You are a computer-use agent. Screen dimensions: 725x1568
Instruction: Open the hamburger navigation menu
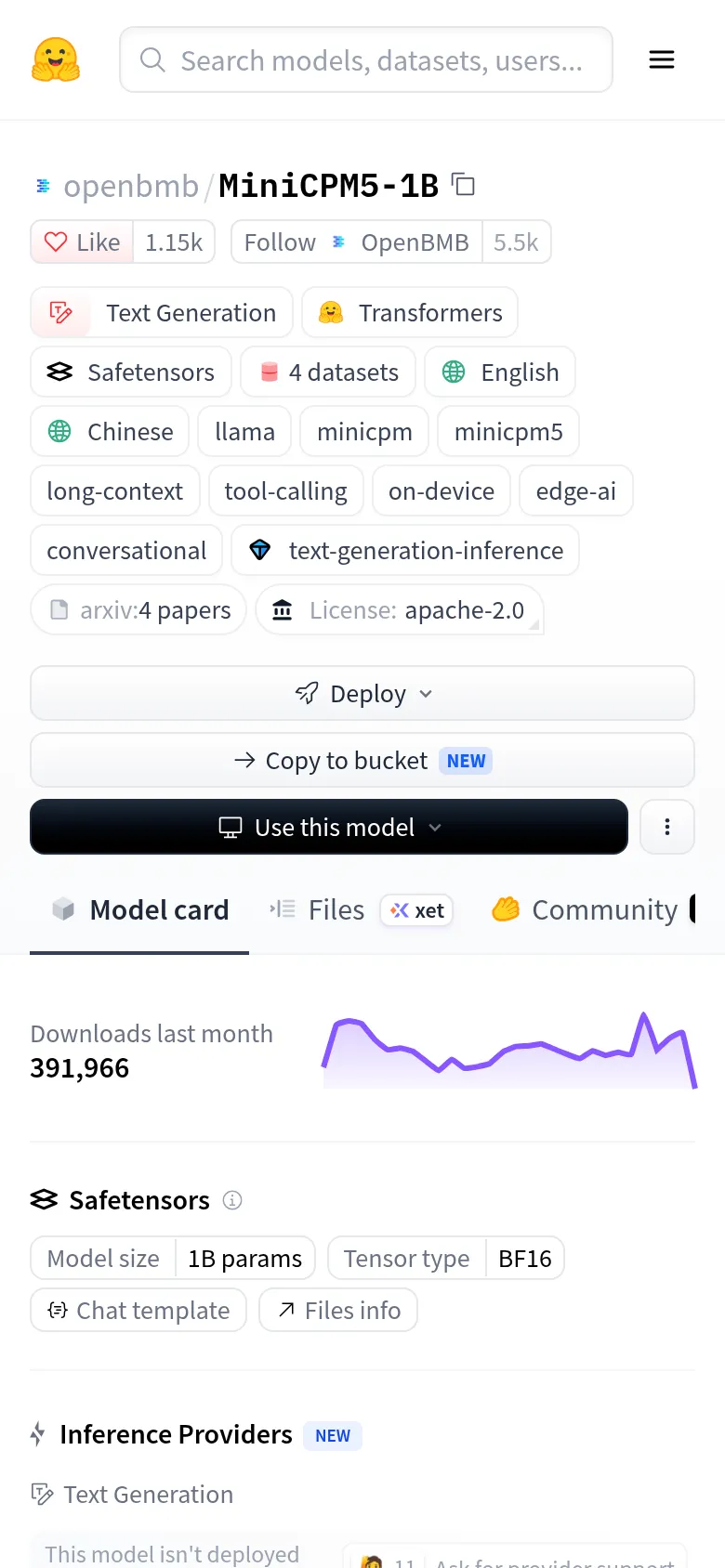(662, 60)
